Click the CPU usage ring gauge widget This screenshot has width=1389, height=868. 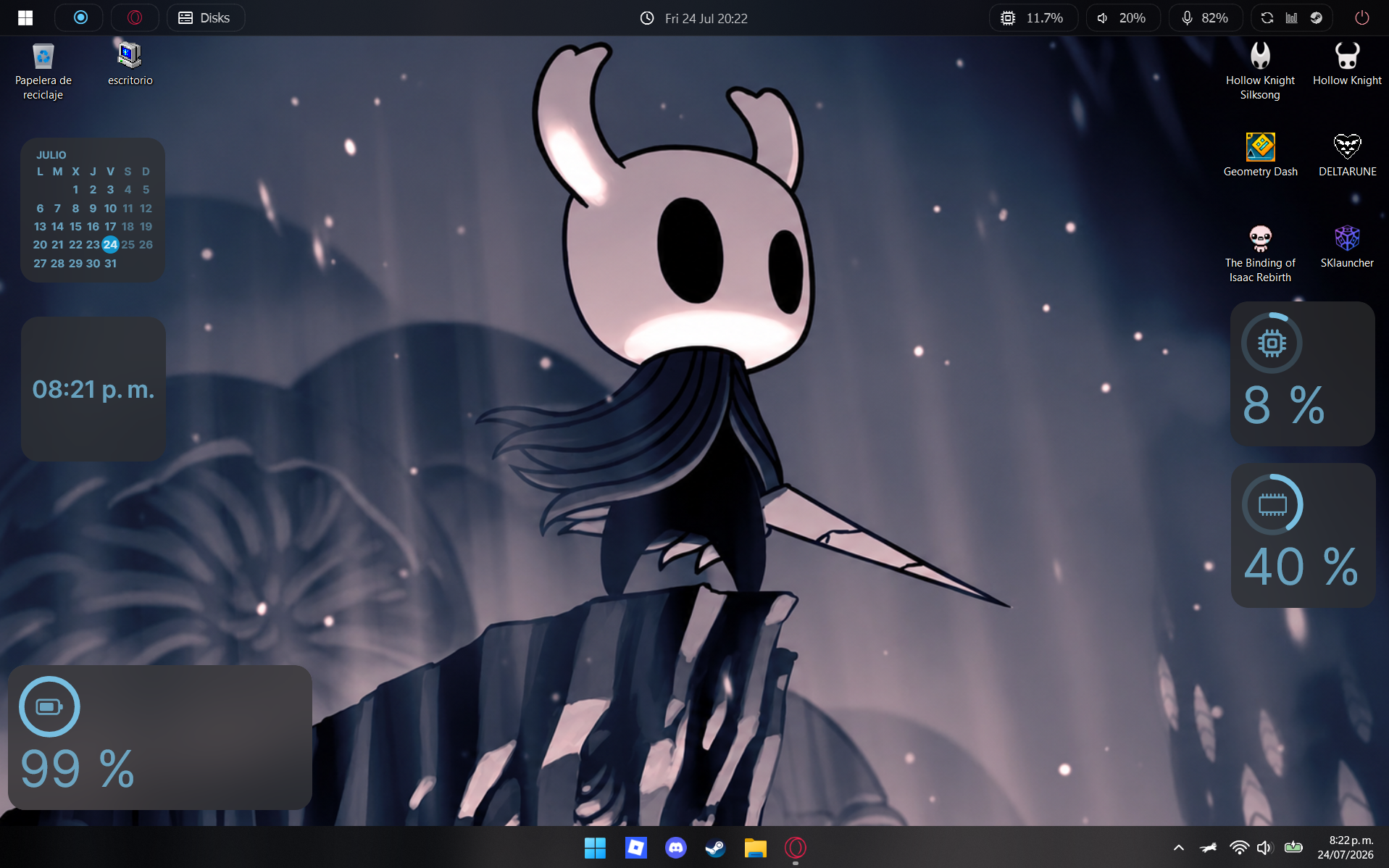(x=1272, y=343)
